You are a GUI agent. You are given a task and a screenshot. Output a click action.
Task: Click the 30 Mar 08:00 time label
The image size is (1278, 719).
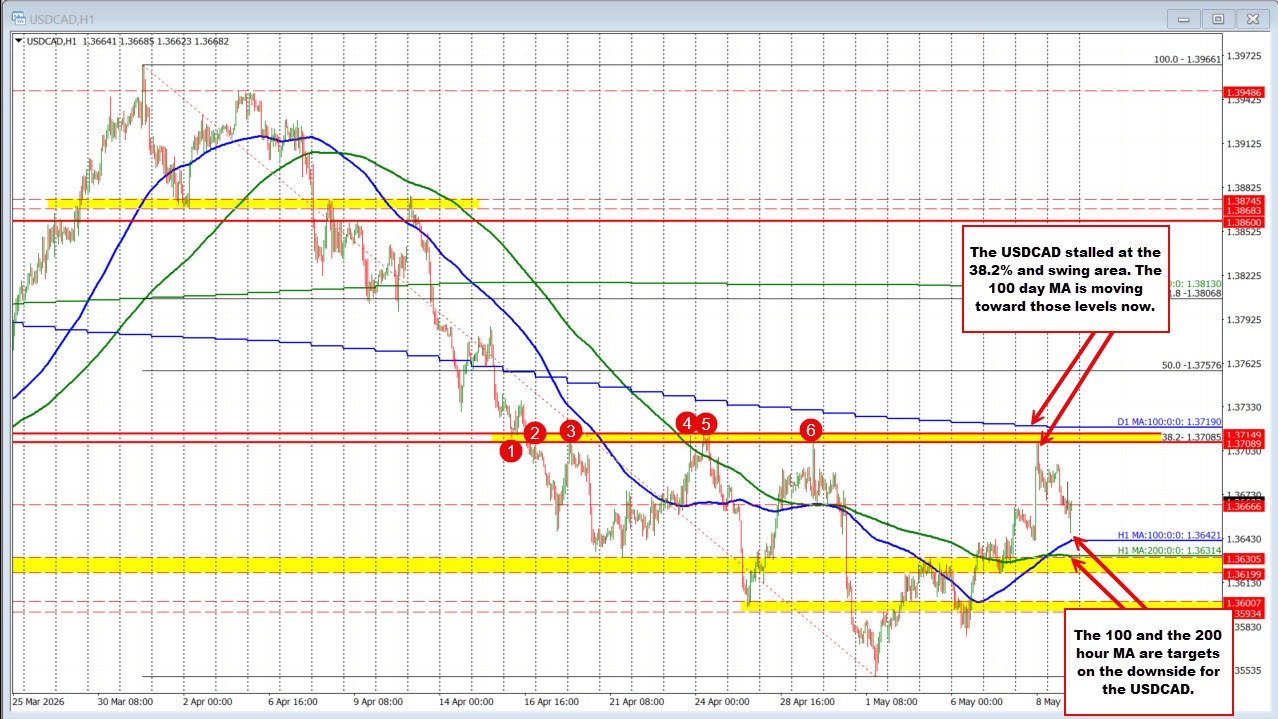pyautogui.click(x=124, y=701)
